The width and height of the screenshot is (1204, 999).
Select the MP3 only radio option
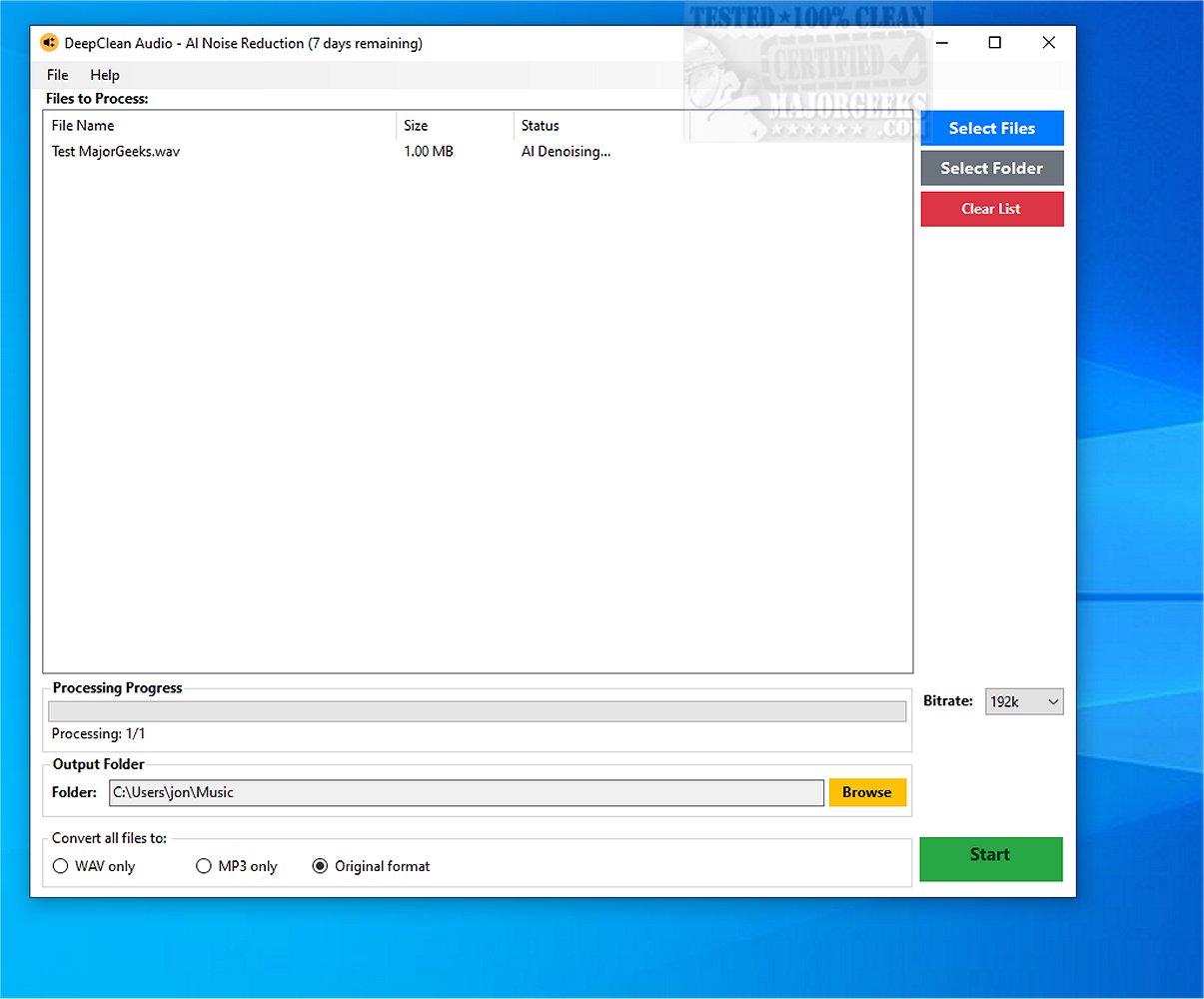(237, 866)
